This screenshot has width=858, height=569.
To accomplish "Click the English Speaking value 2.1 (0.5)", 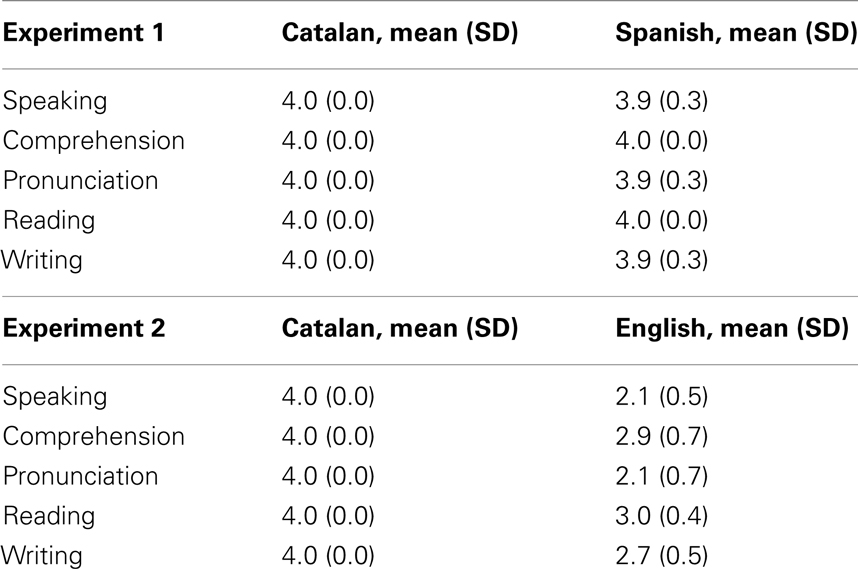I will pos(661,397).
